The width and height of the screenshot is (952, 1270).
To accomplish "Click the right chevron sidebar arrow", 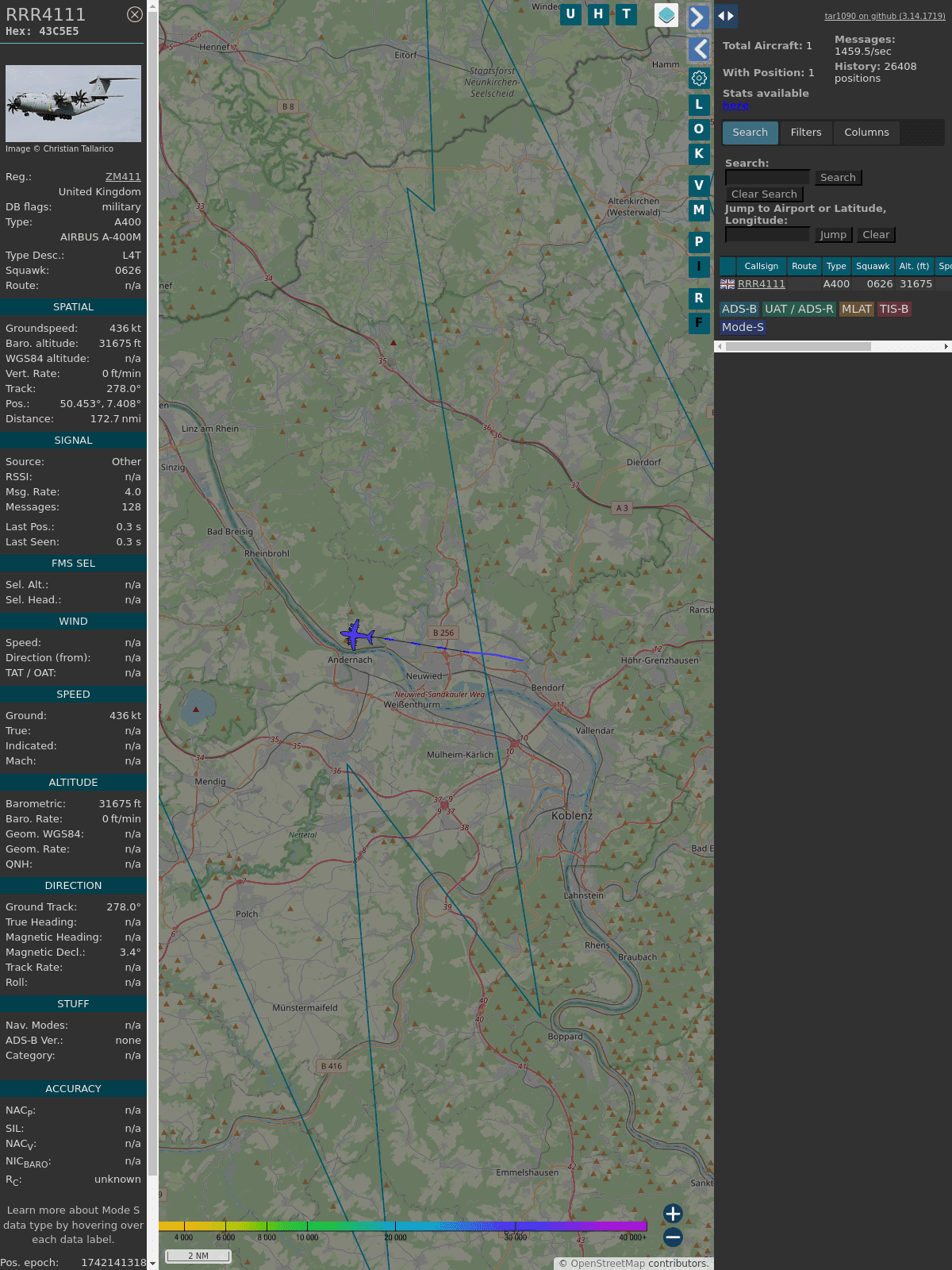I will click(x=698, y=17).
